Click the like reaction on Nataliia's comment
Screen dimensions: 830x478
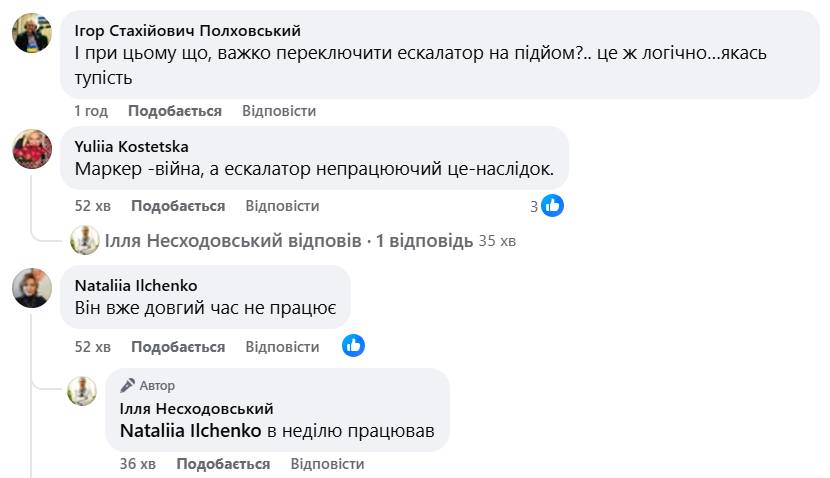(x=352, y=346)
